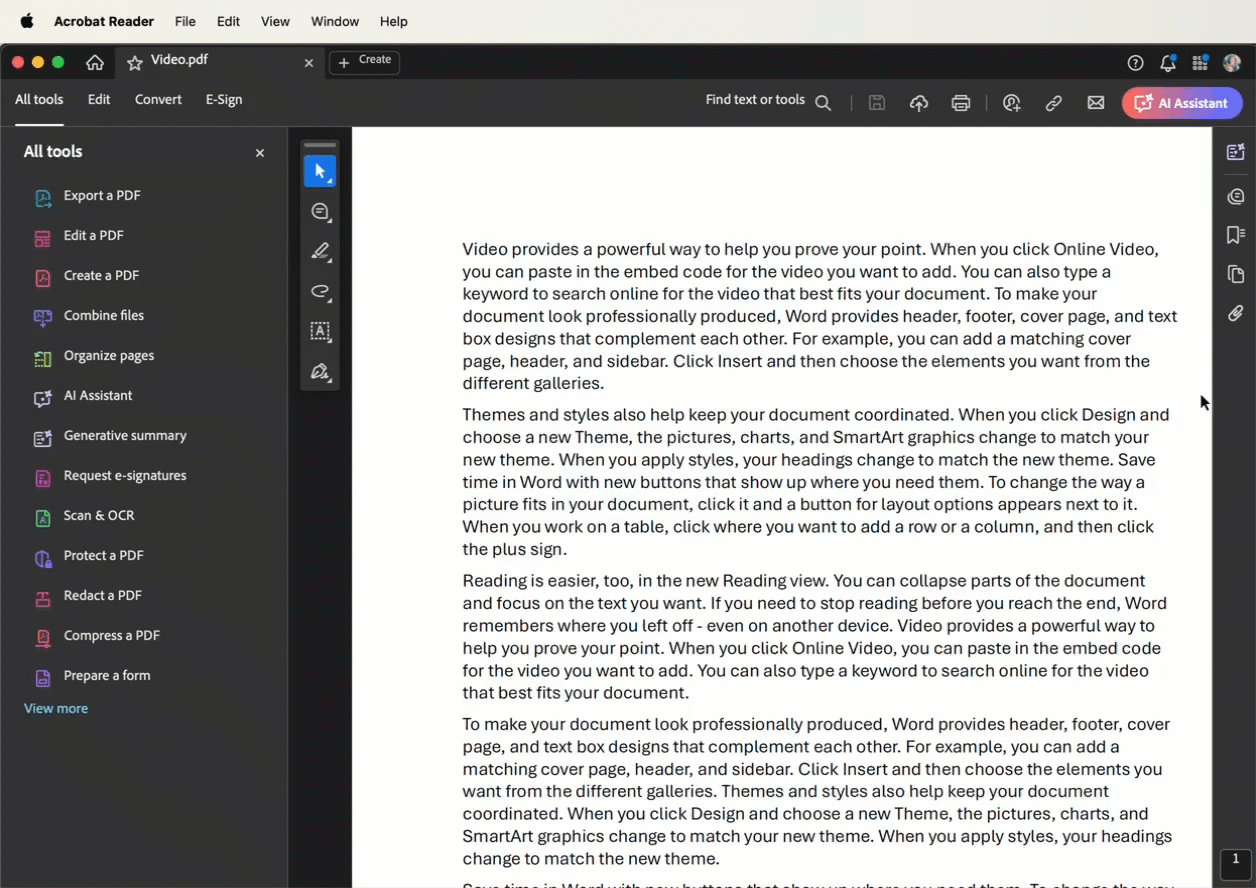Screen dimensions: 1256x888
Task: Open Scan & OCR tool
Action: tap(85, 516)
